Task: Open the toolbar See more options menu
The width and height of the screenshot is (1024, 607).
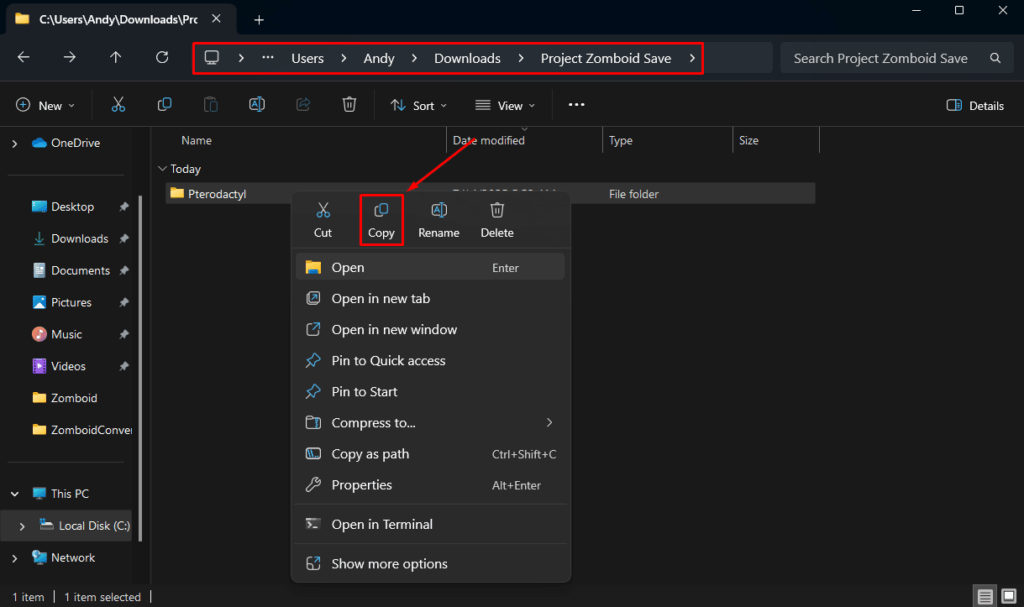Action: [576, 105]
